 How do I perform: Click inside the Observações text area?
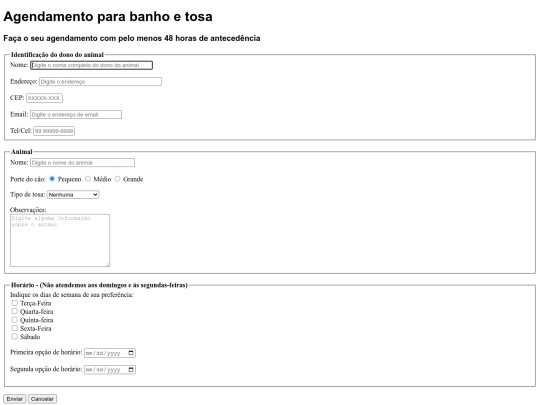(x=60, y=240)
